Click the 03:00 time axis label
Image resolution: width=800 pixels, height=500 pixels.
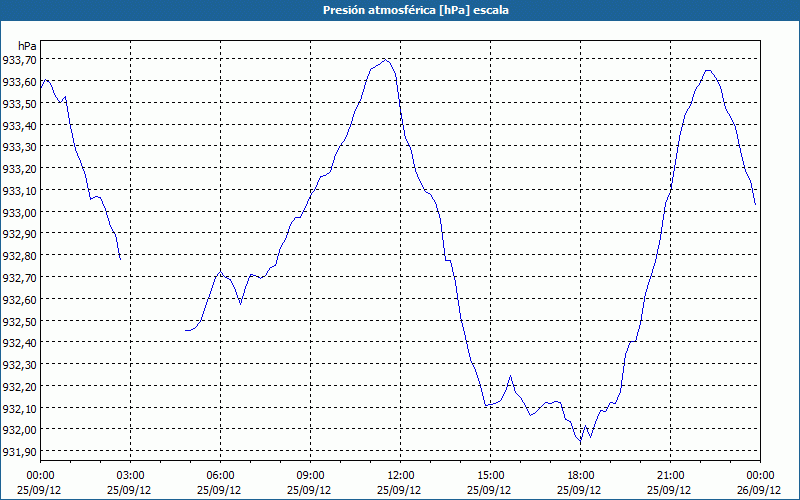click(x=130, y=476)
